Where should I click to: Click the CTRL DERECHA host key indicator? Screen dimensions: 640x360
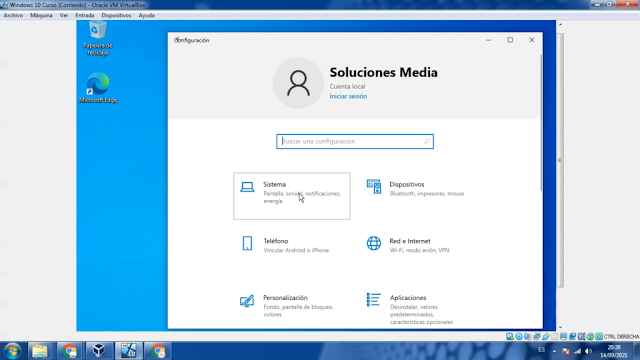621,337
